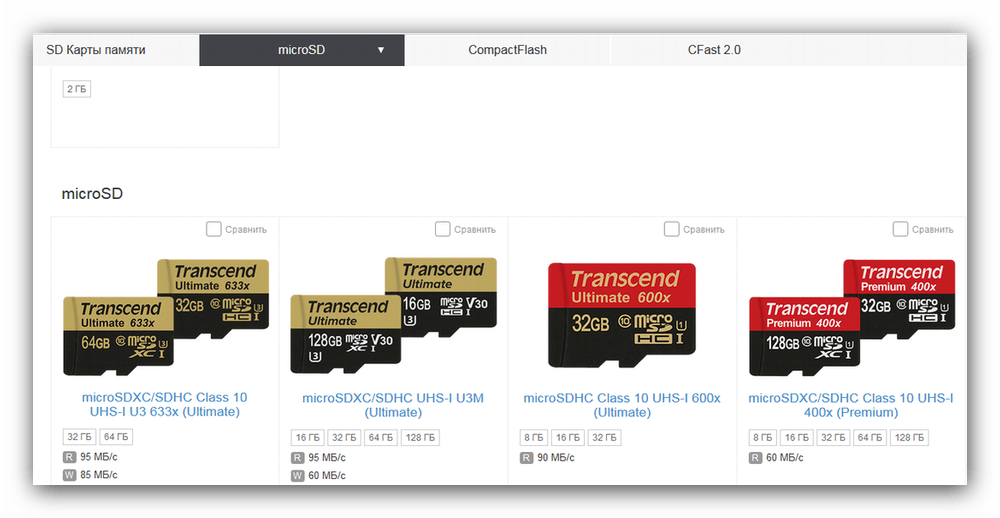Click the W write-speed icon beside 60 МБ/с
This screenshot has width=1000, height=518.
(x=297, y=475)
